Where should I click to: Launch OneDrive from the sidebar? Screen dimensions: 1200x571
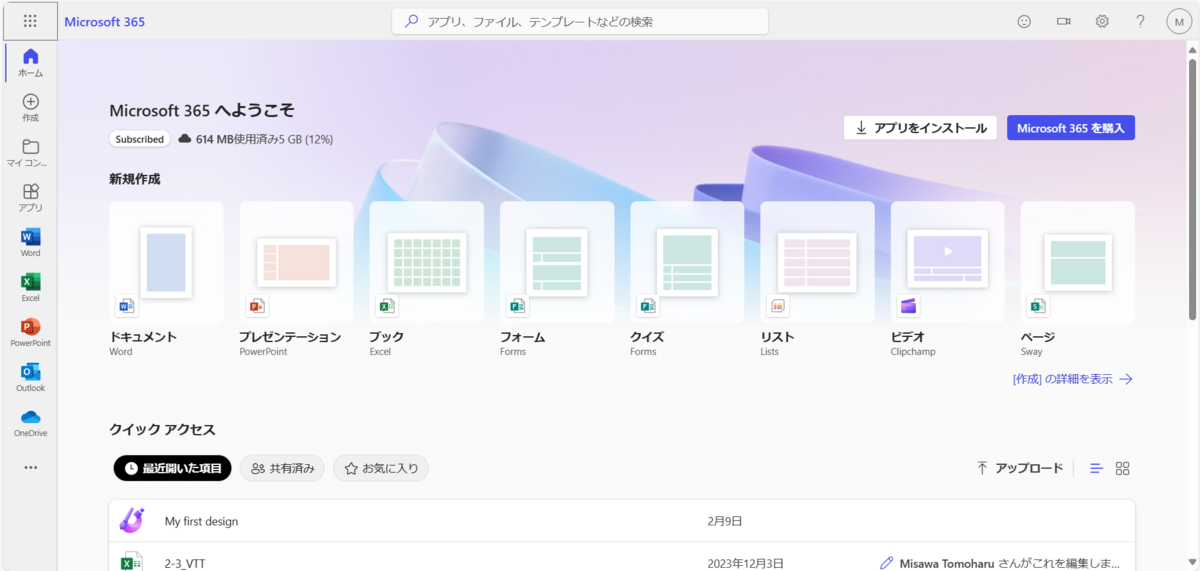(30, 423)
